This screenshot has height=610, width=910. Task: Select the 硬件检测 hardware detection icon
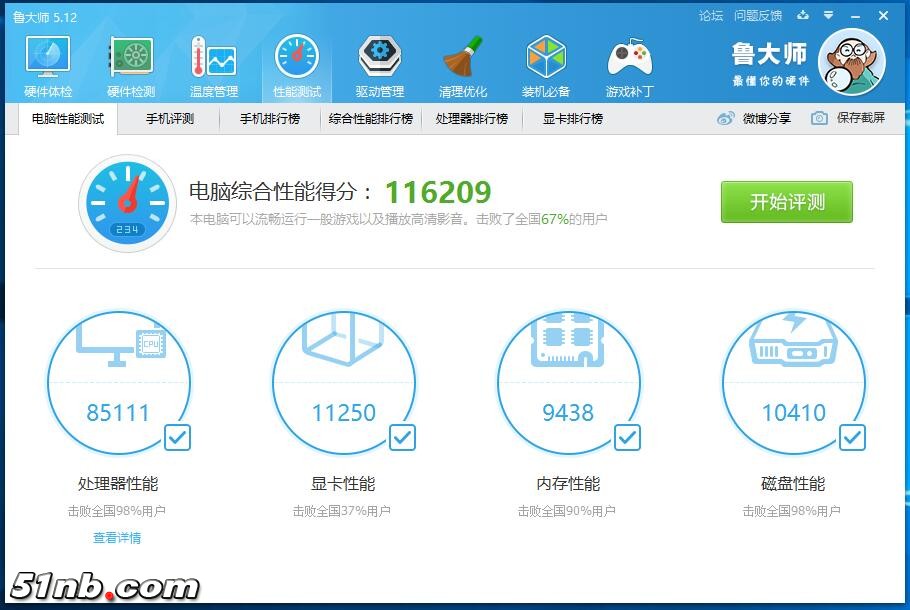(130, 62)
